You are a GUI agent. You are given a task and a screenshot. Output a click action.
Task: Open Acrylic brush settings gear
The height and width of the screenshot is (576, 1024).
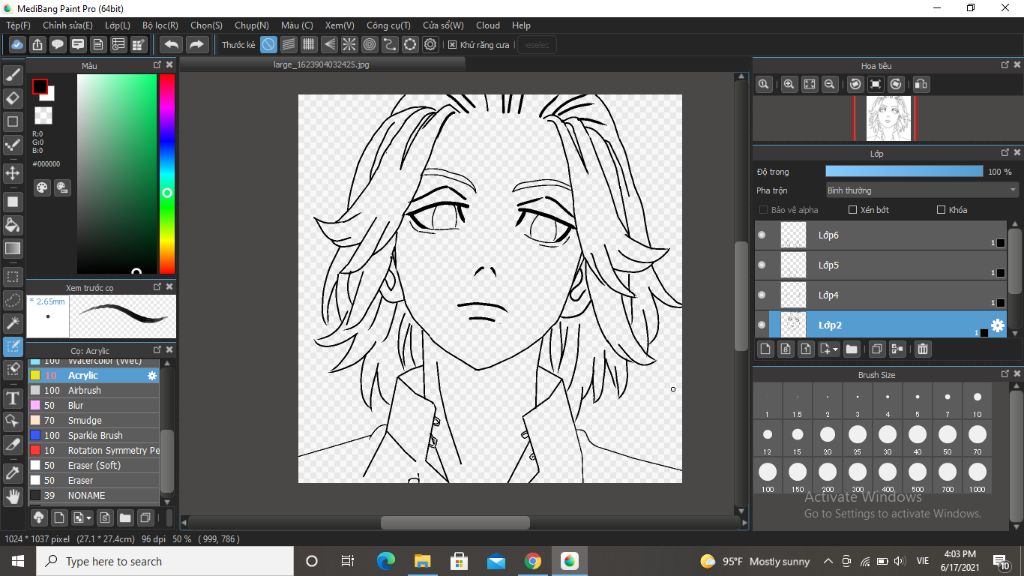coord(152,376)
